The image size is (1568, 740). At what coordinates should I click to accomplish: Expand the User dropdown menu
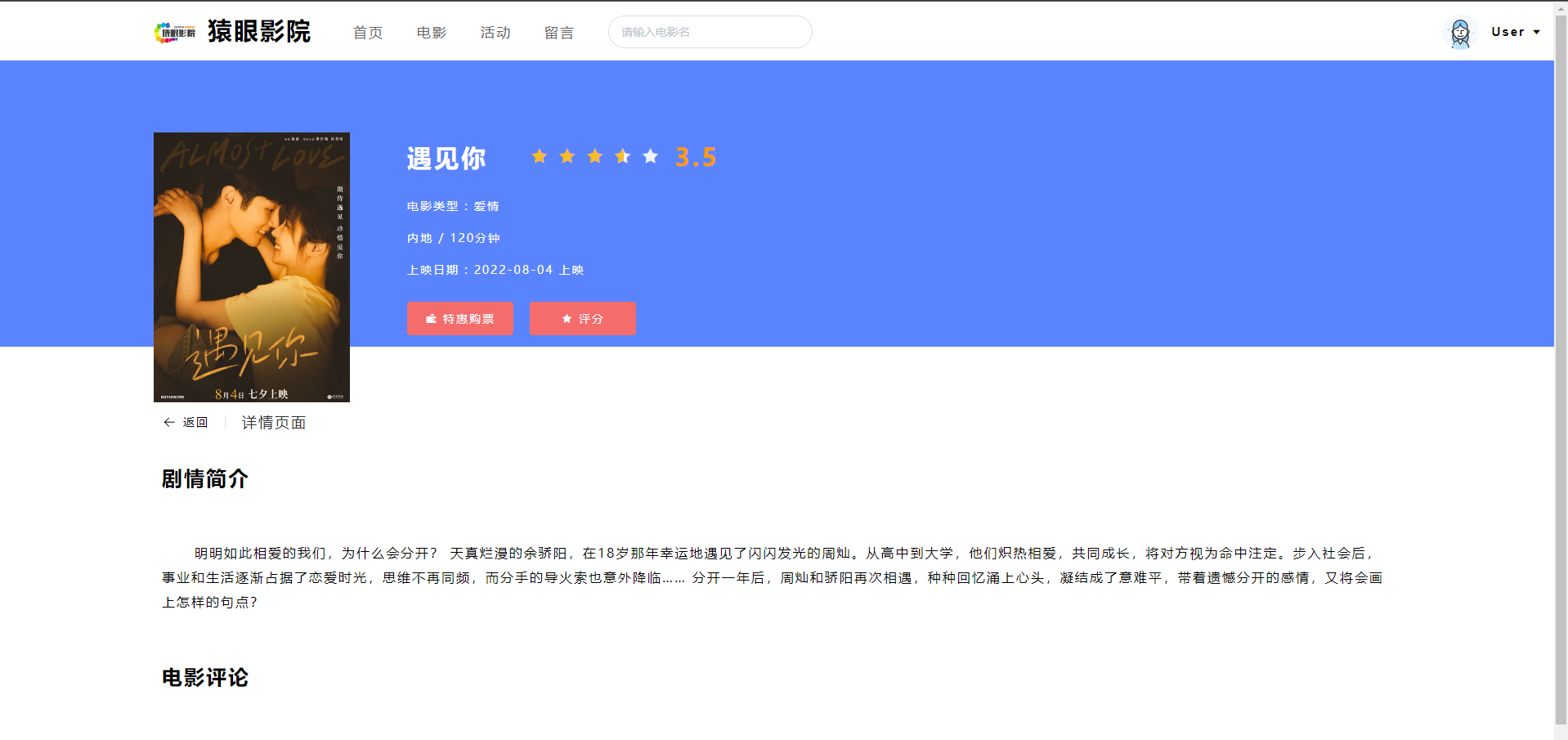1516,32
